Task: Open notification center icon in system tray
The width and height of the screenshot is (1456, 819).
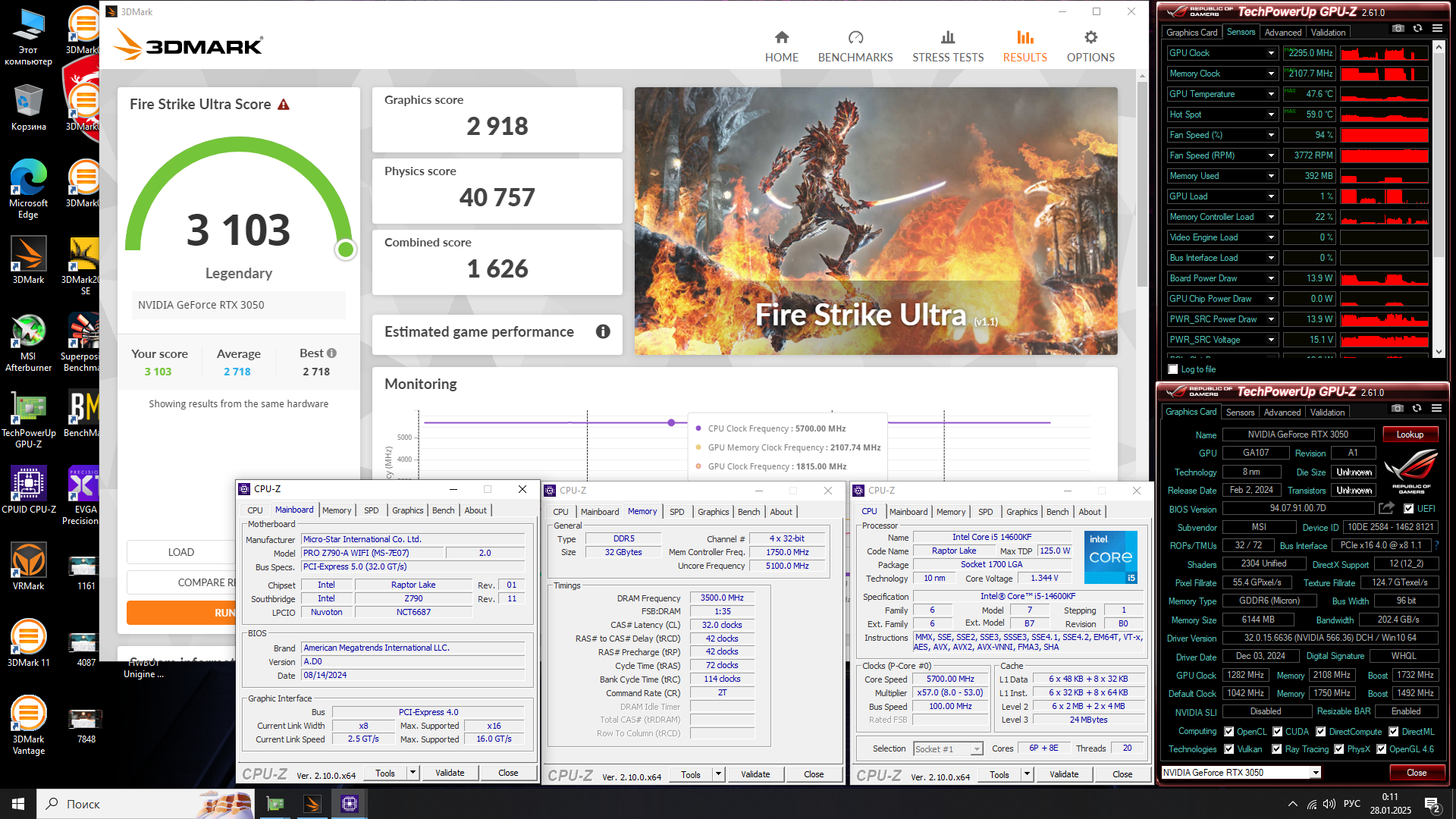Action: pos(1432,805)
